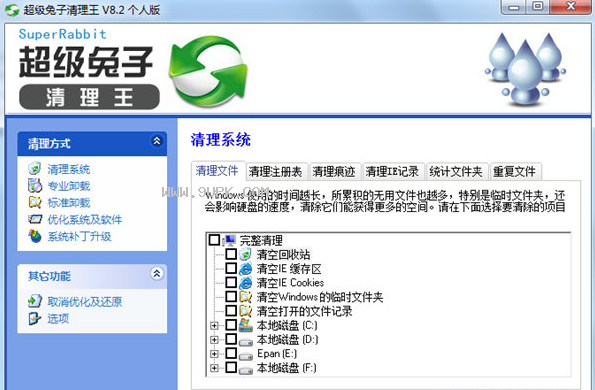Select the 本地磁盘 (D:) checkbox
The height and width of the screenshot is (390, 595).
(x=231, y=339)
